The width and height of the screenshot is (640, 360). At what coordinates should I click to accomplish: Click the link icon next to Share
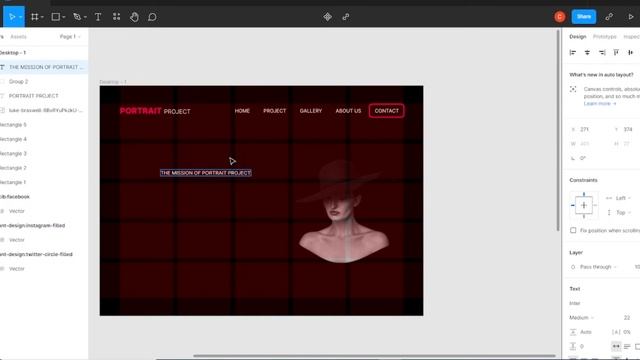pyautogui.click(x=609, y=17)
